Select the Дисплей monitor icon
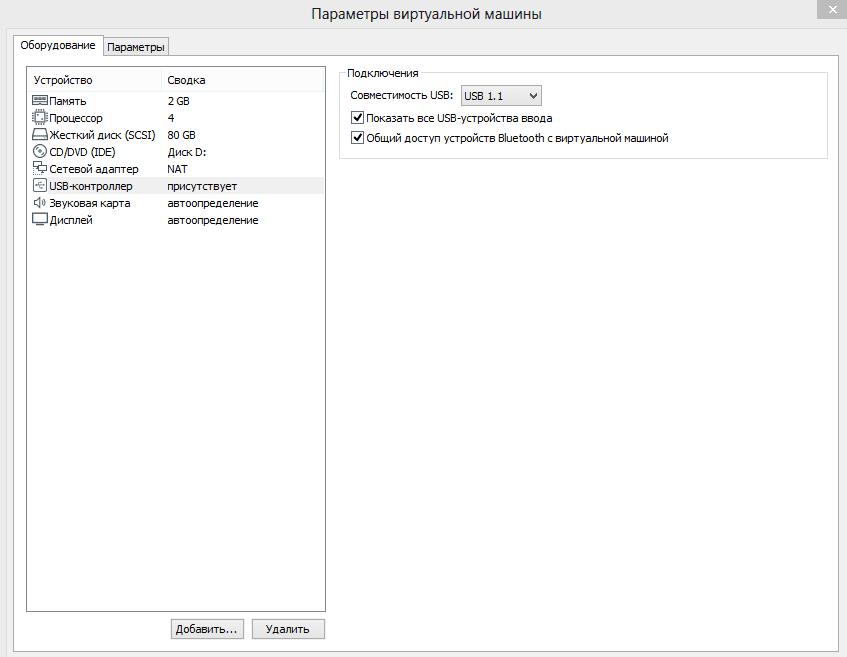The height and width of the screenshot is (657, 847). (x=40, y=220)
